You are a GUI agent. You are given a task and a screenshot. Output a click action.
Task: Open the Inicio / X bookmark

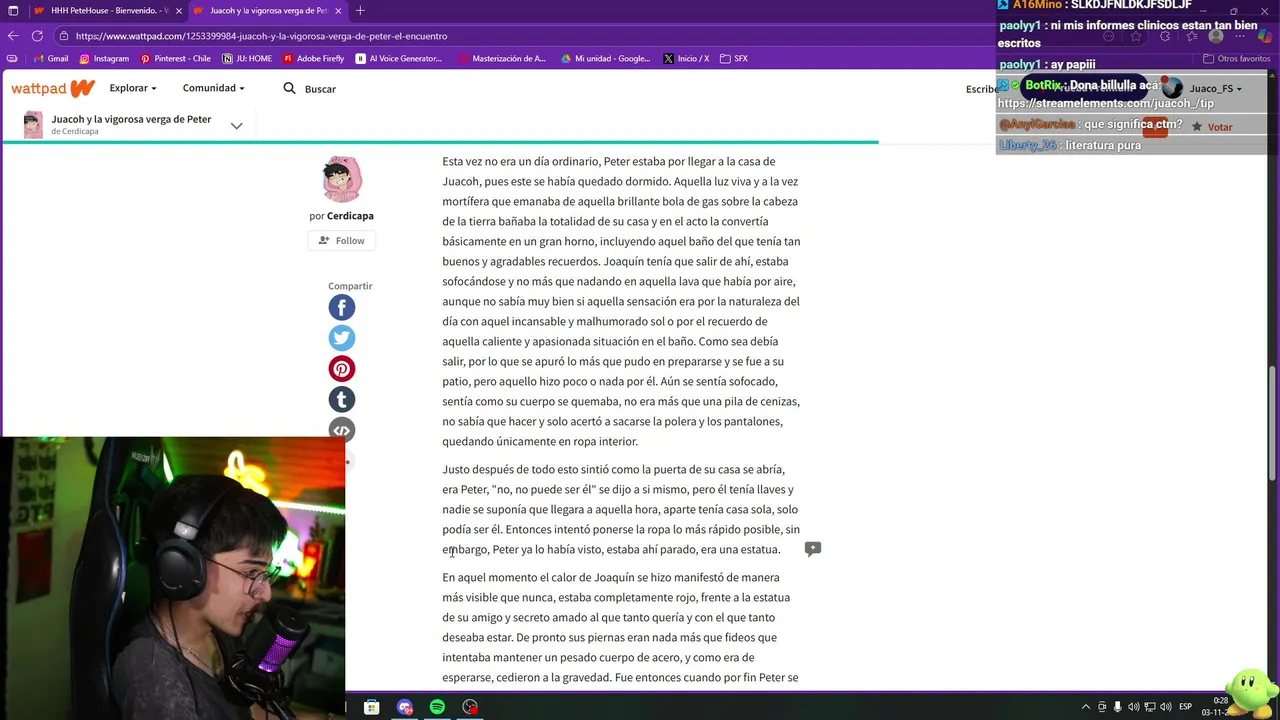tap(686, 58)
